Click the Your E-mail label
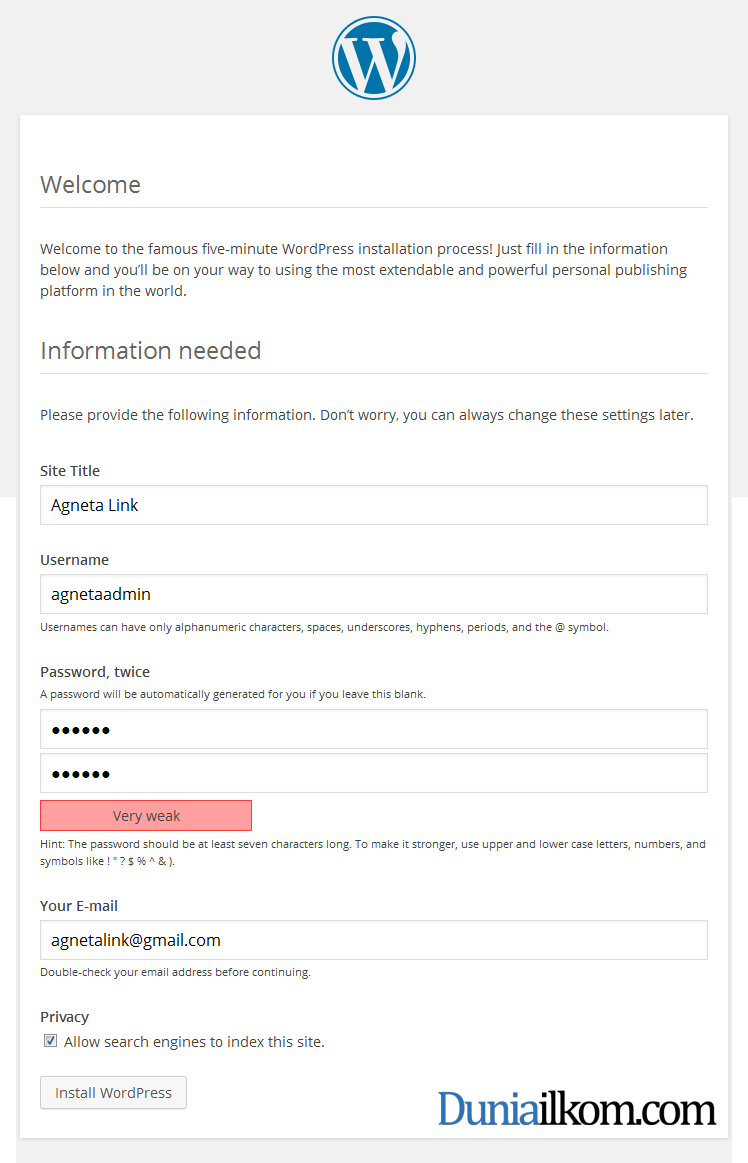Viewport: 748px width, 1163px height. click(x=79, y=906)
